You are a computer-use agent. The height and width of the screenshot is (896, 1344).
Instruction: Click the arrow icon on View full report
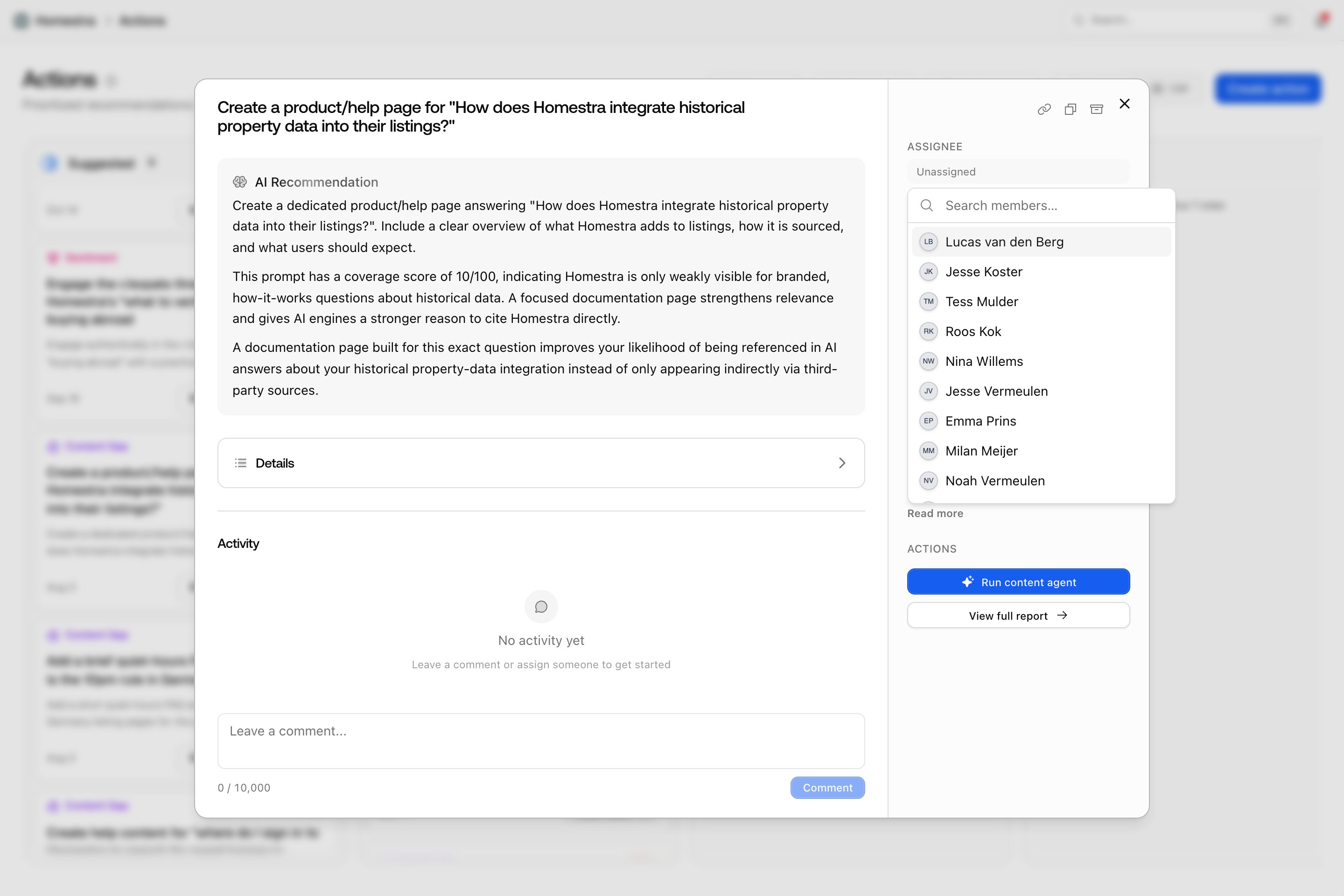click(x=1062, y=616)
